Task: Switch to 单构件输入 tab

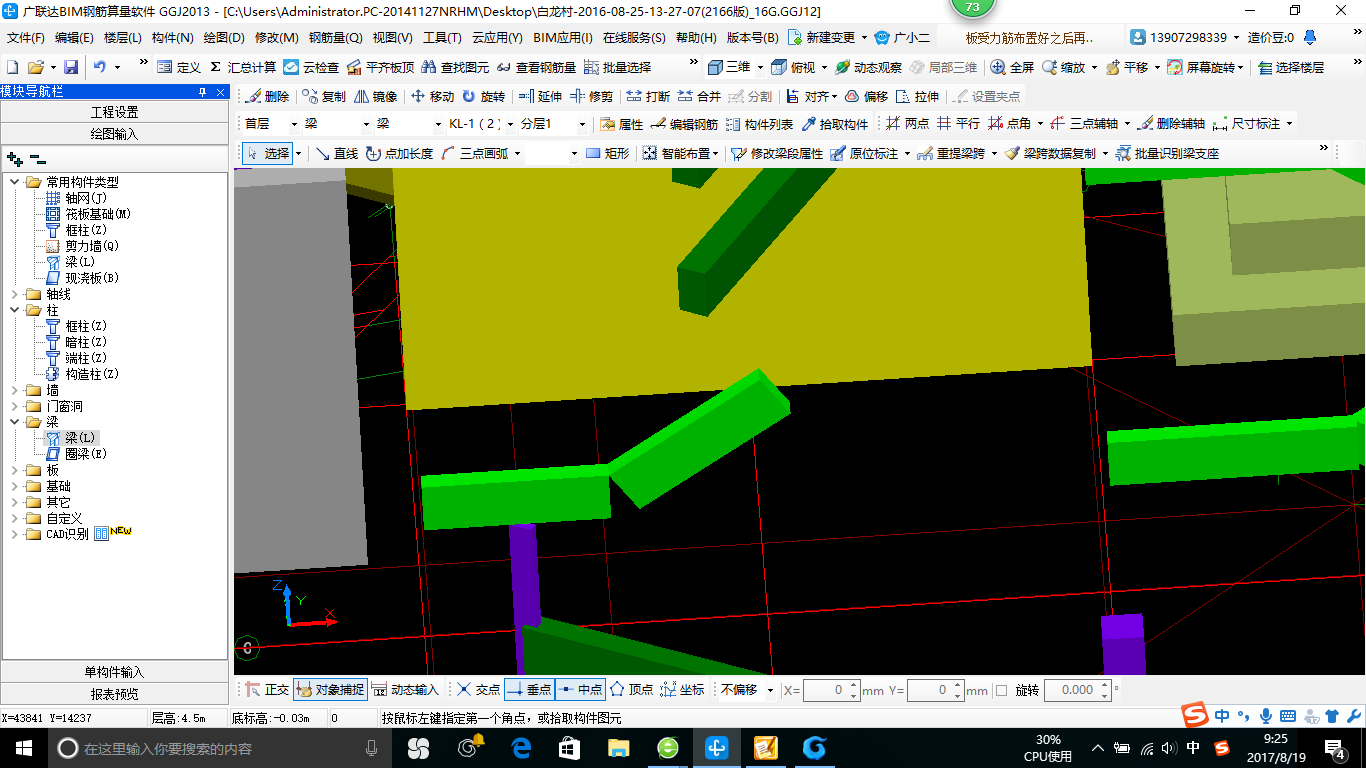Action: 115,672
